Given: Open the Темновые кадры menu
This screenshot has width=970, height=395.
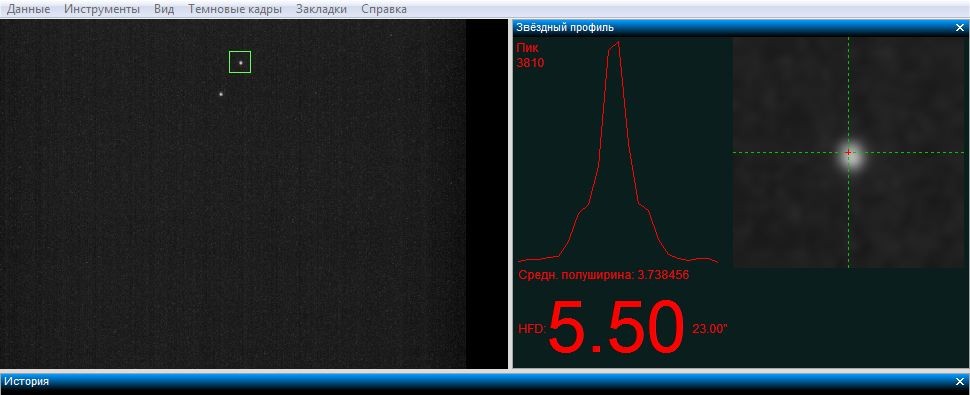Looking at the screenshot, I should click(235, 9).
